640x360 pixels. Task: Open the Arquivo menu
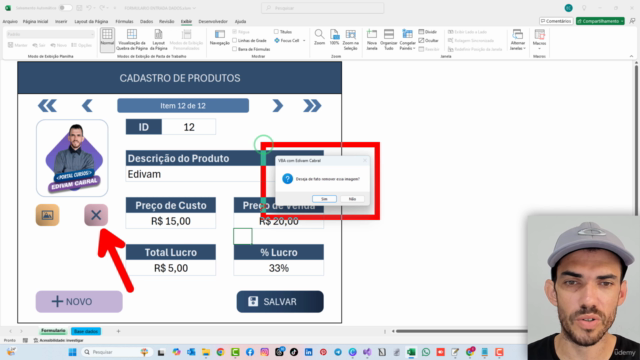[x=10, y=21]
